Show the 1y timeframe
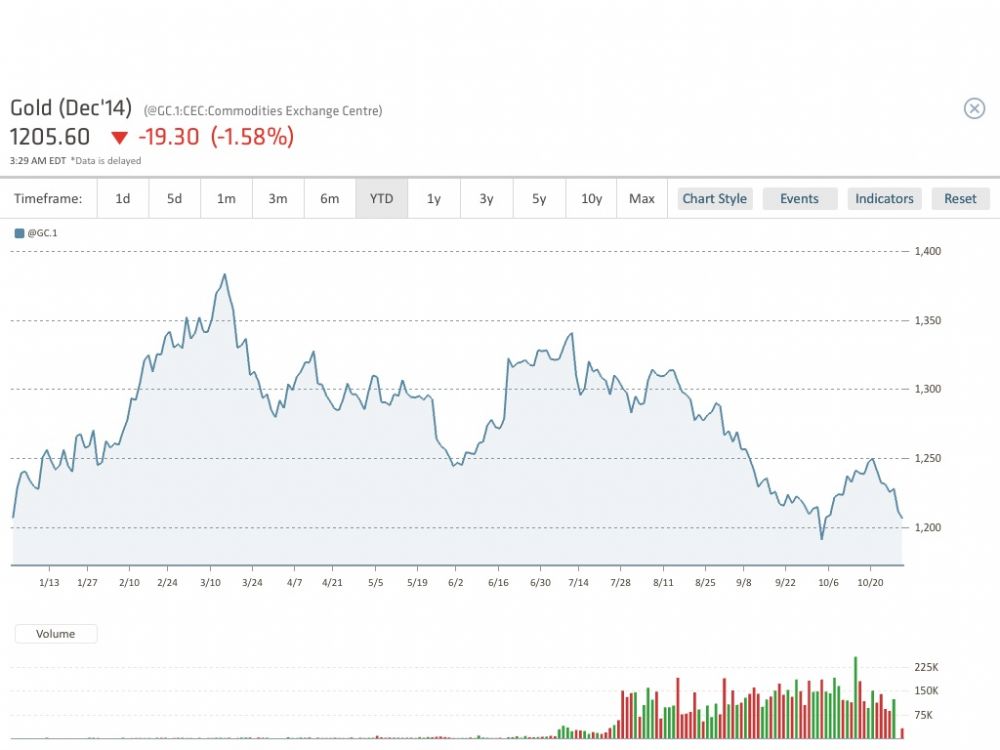 click(x=434, y=199)
